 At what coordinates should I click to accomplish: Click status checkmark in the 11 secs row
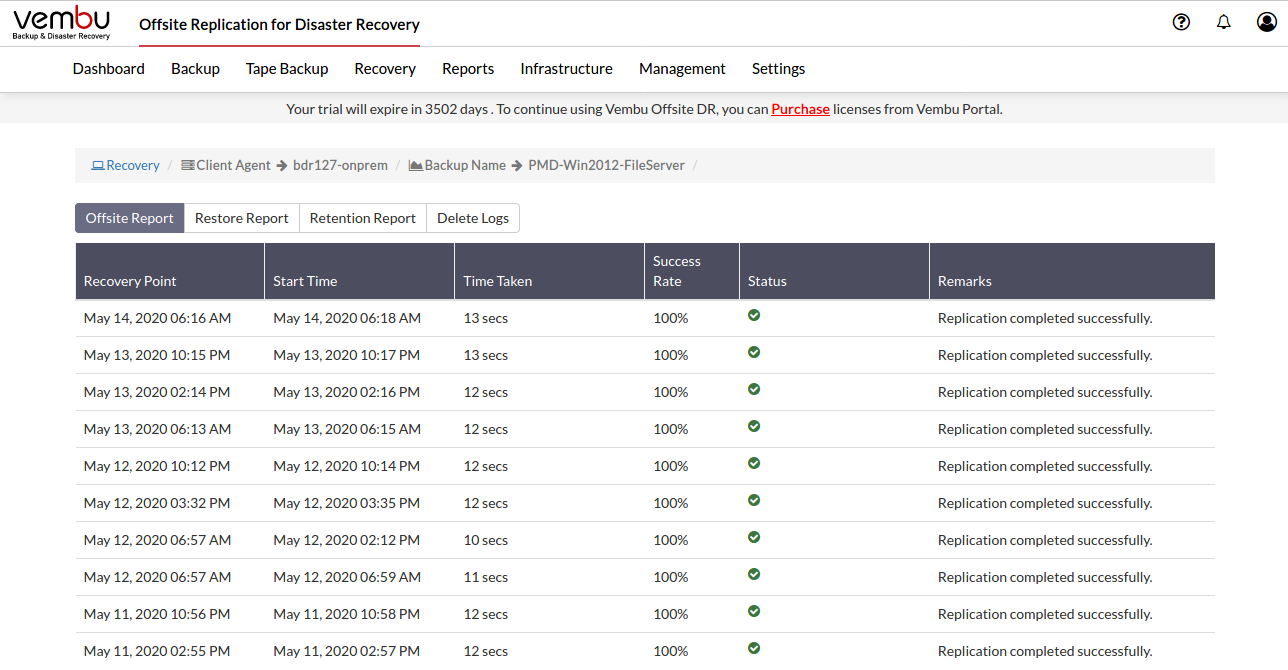[x=754, y=574]
